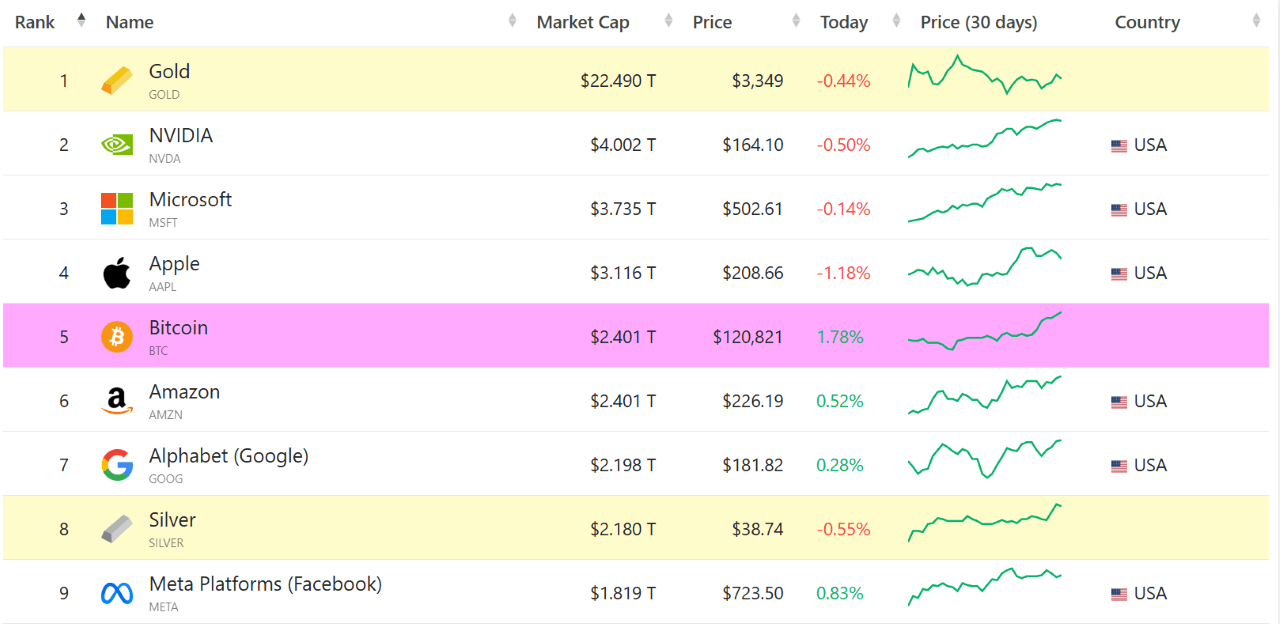1280x624 pixels.
Task: Open the Bitcoin name link
Action: (178, 328)
